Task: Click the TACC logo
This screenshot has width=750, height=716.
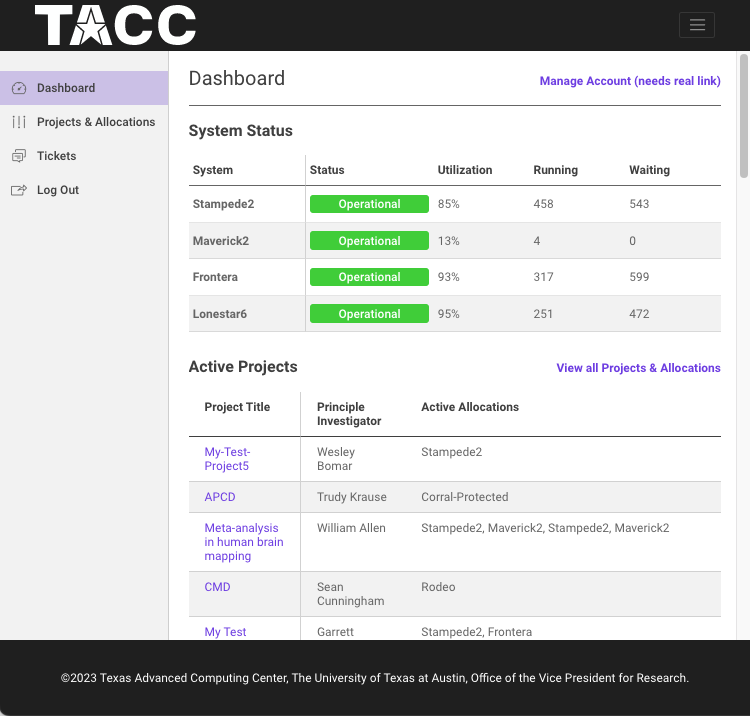Action: (115, 25)
